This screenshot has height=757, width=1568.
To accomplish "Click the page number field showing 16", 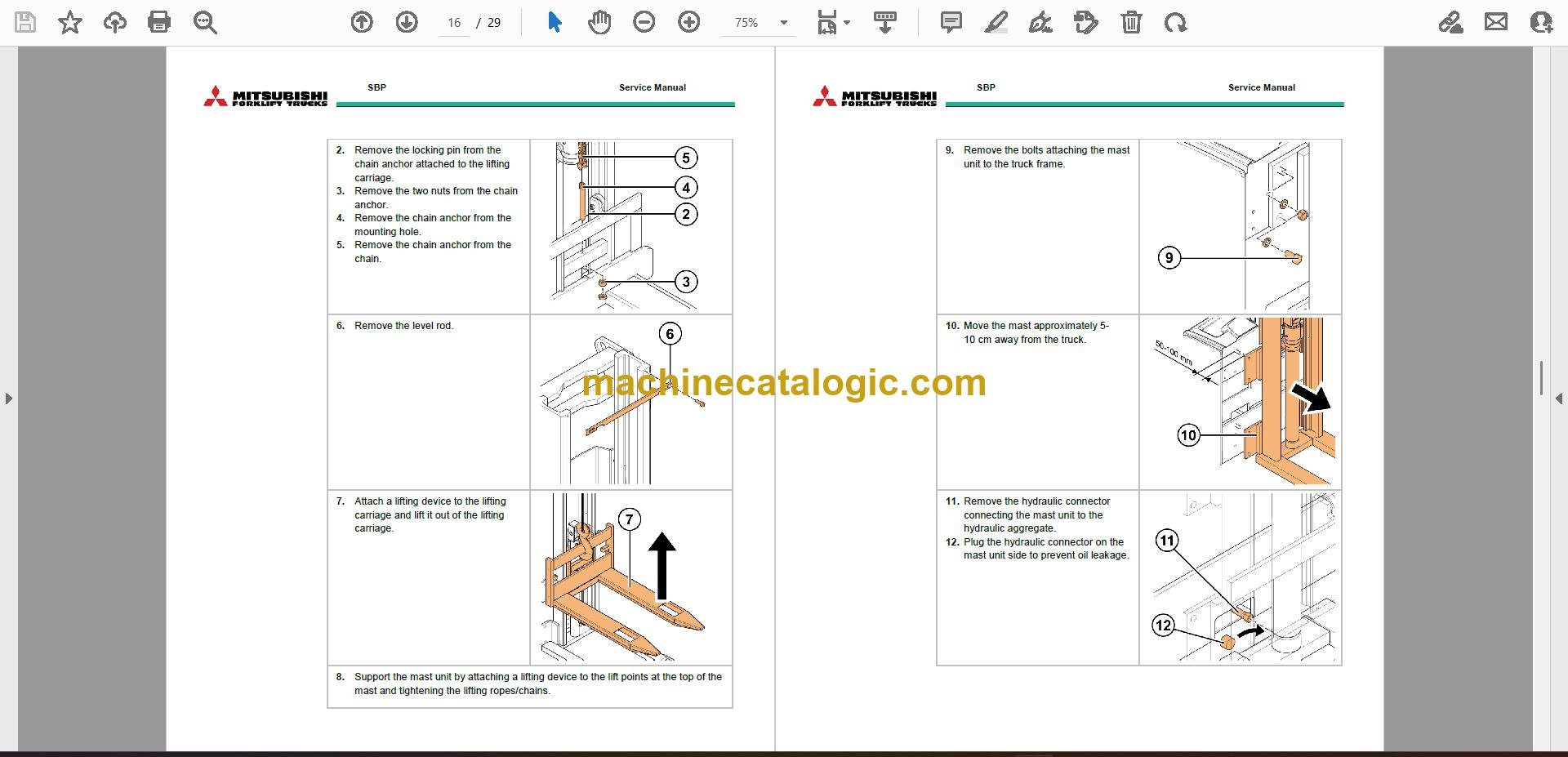I will (x=454, y=23).
